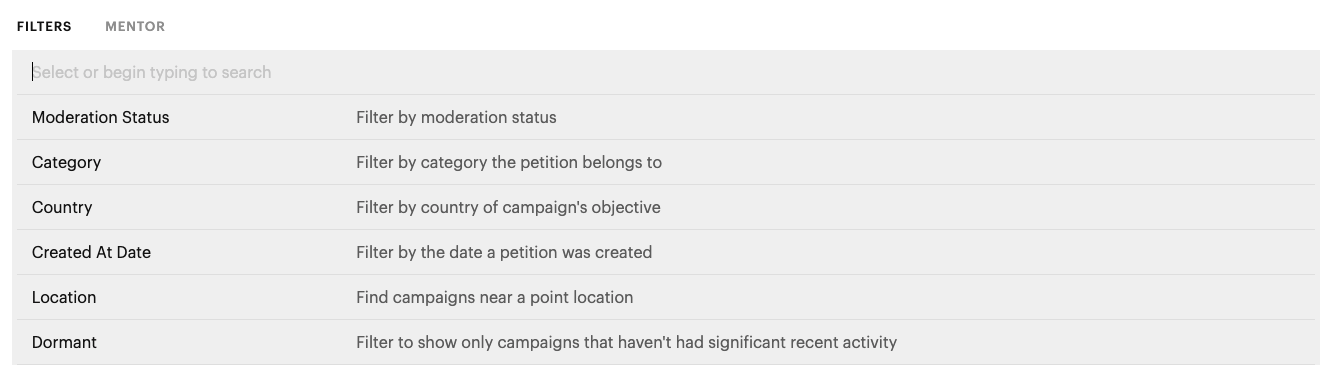
Task: Click the Dormant description about recent activity
Action: [626, 342]
